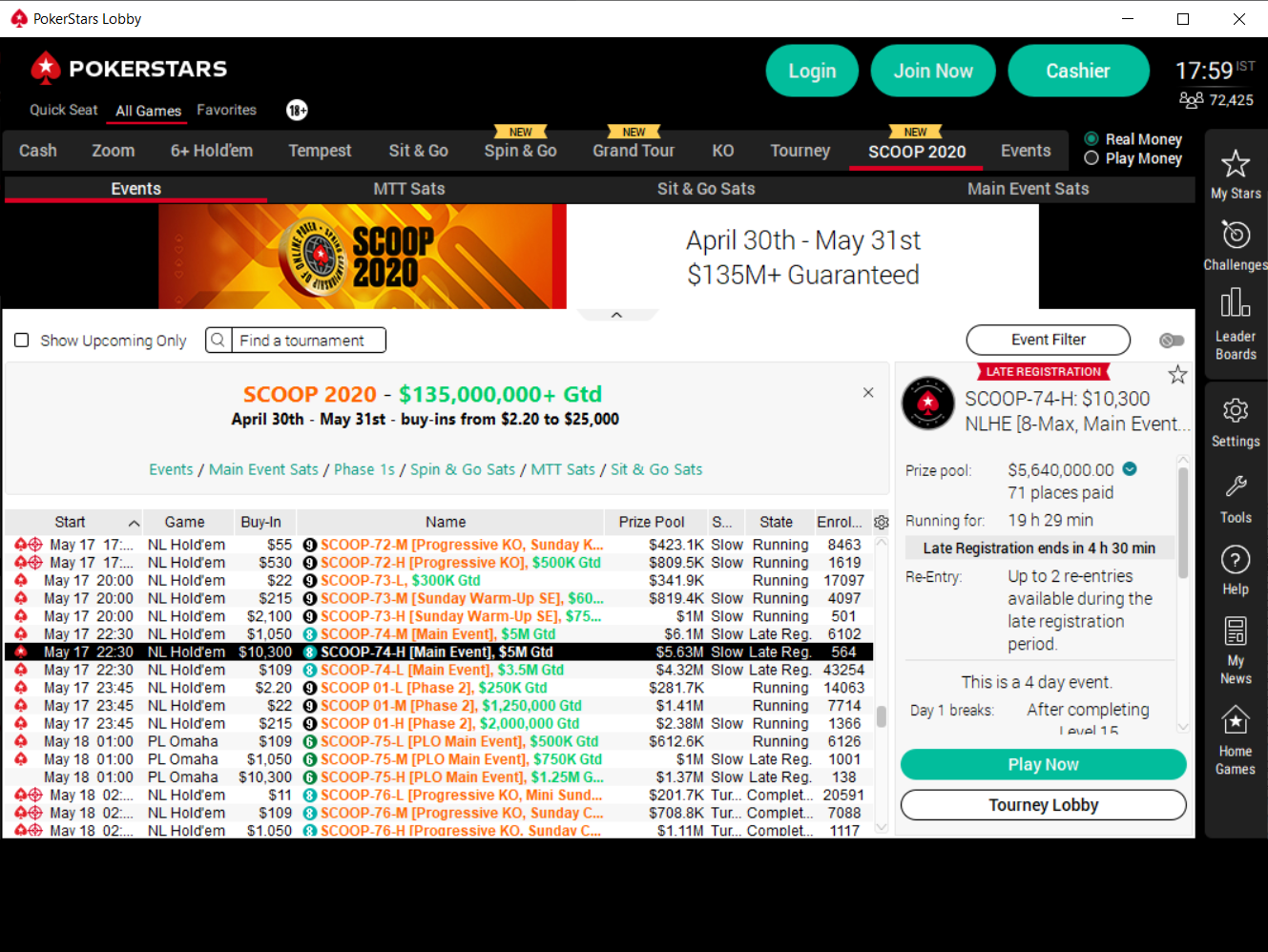Click the 18+ responsible gaming badge

(x=297, y=111)
